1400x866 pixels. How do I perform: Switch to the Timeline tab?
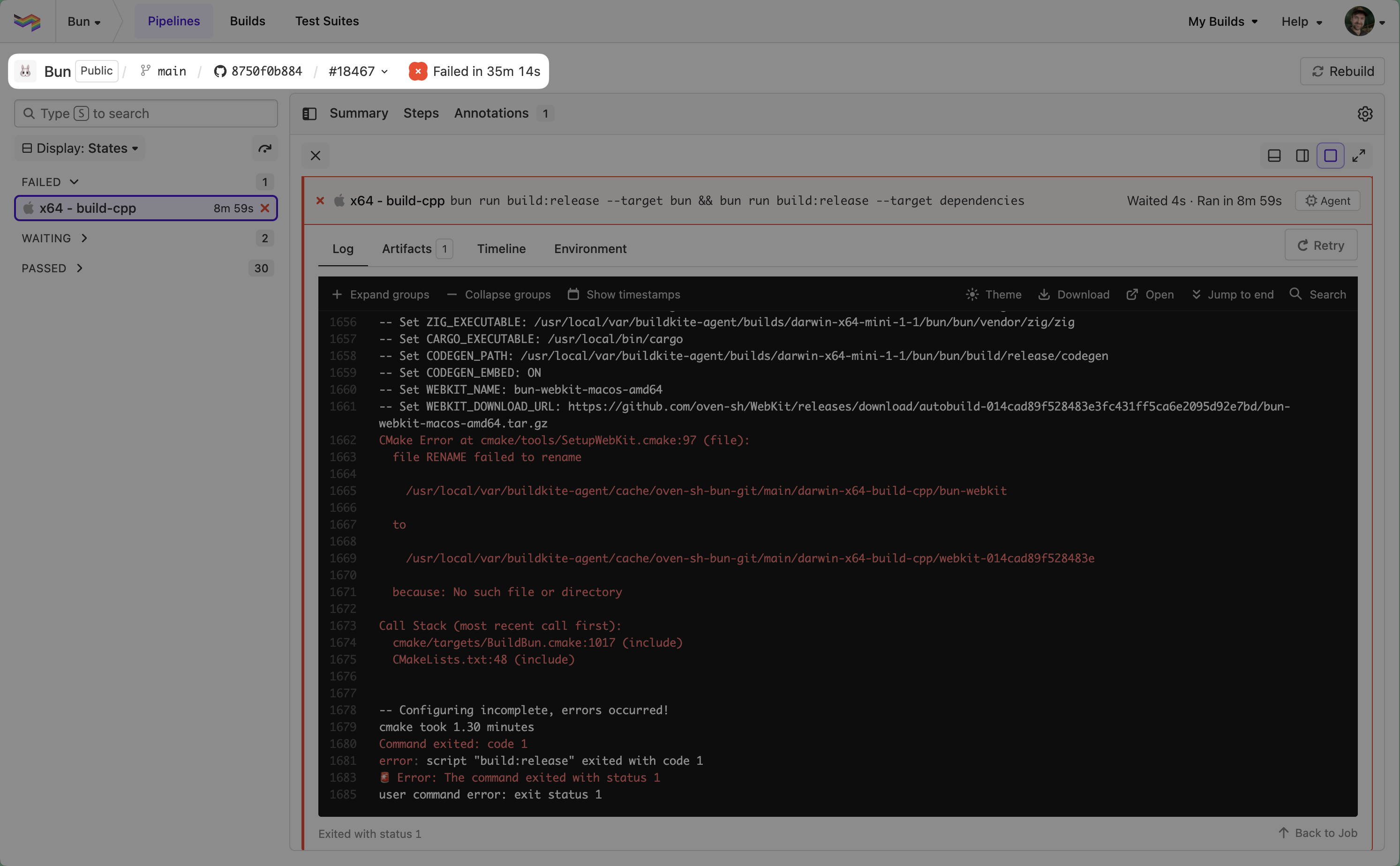pyautogui.click(x=501, y=248)
